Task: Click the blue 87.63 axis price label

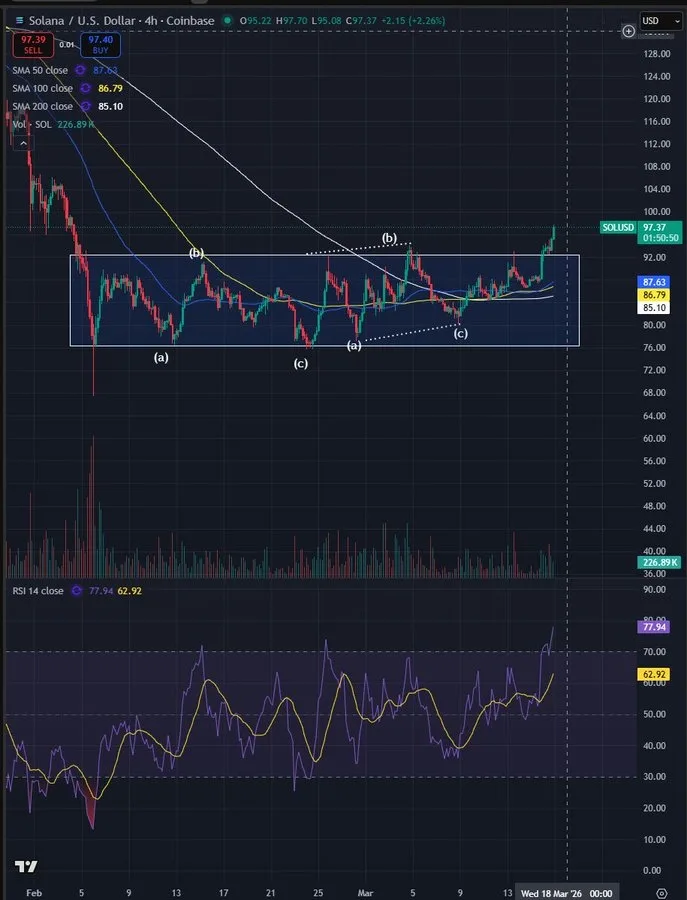Action: pyautogui.click(x=654, y=282)
